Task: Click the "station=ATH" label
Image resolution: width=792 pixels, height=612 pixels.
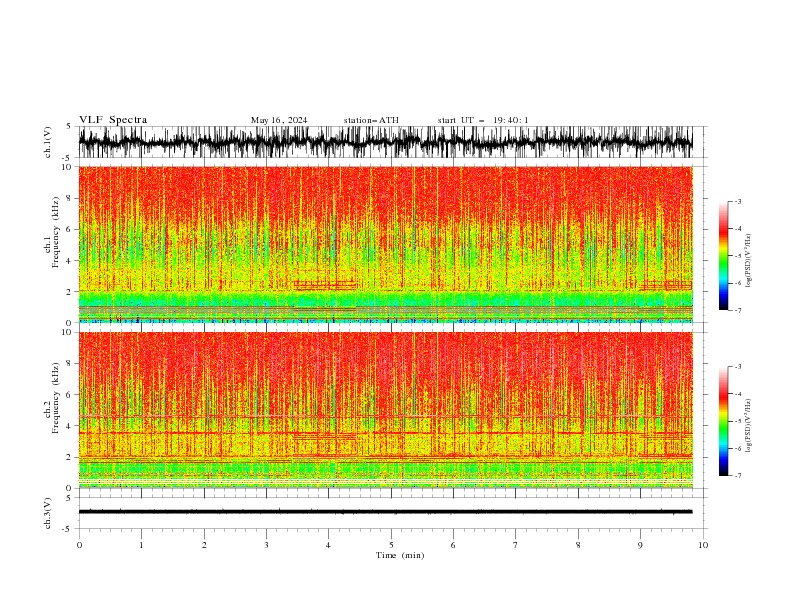Action: (x=371, y=120)
